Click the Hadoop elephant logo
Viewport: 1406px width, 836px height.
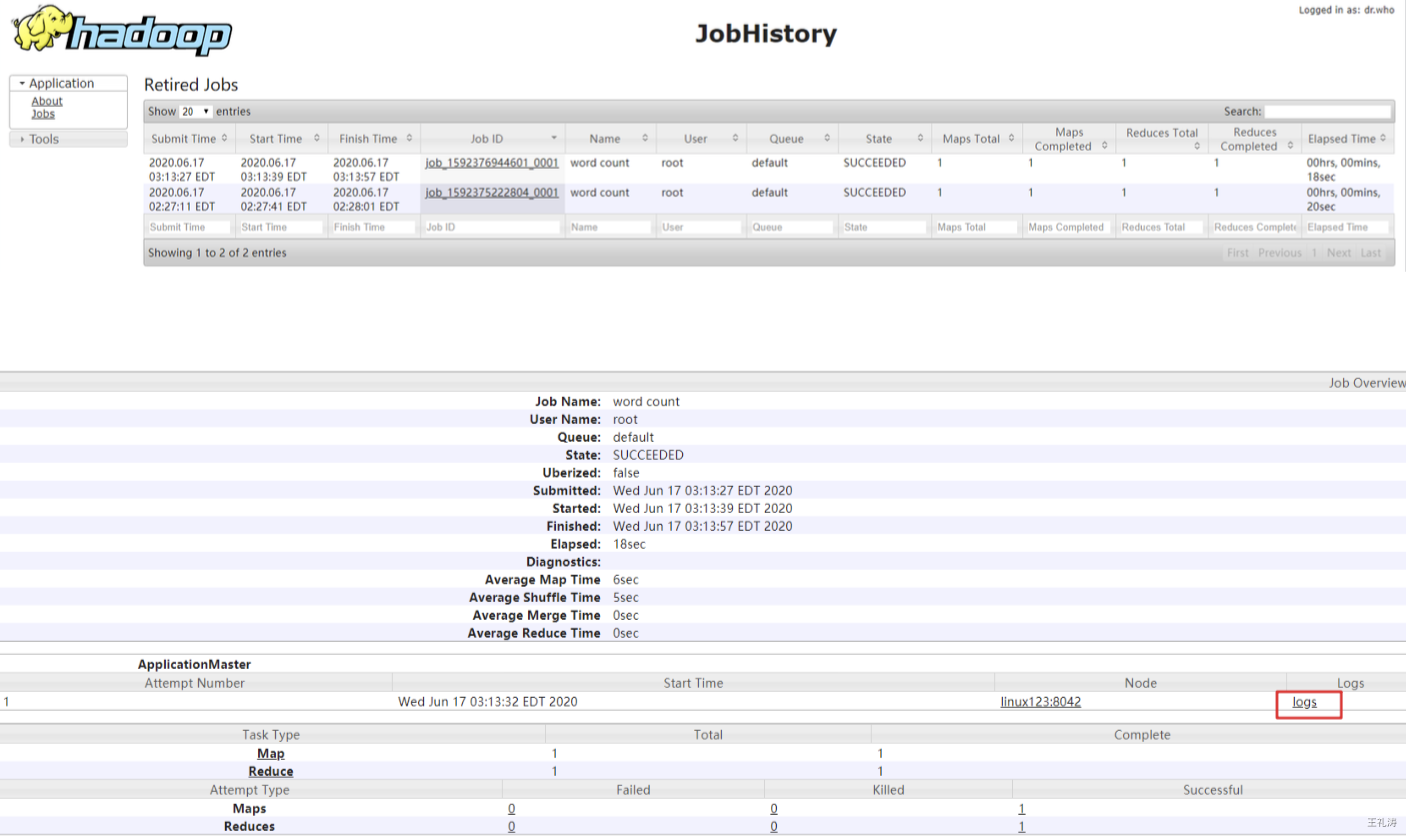click(x=122, y=31)
